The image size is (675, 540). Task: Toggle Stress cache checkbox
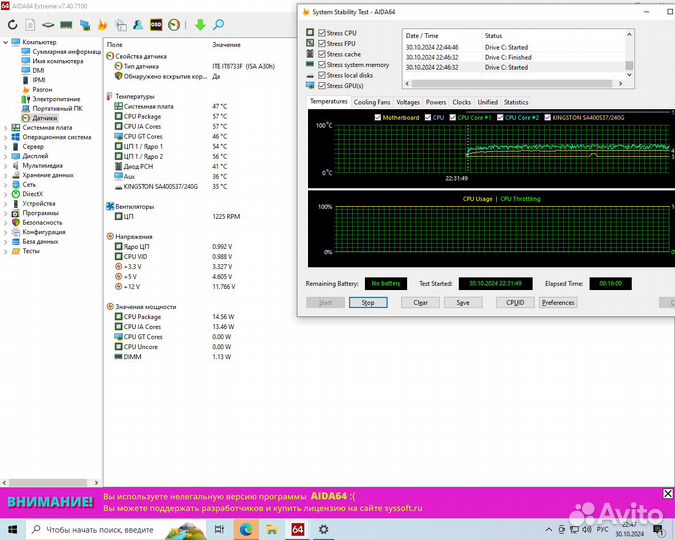[x=322, y=54]
